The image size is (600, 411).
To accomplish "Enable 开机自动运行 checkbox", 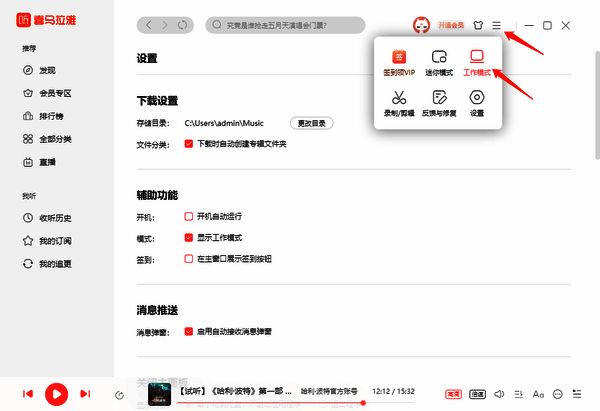I will pyautogui.click(x=189, y=217).
